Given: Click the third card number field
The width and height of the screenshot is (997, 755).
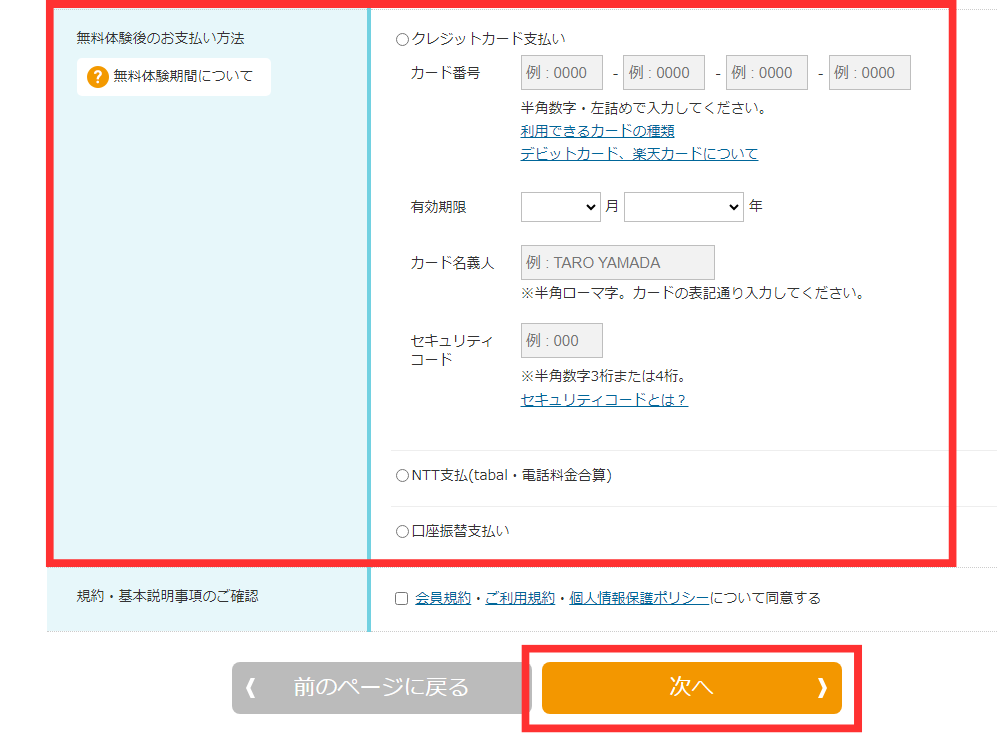Looking at the screenshot, I should point(767,73).
